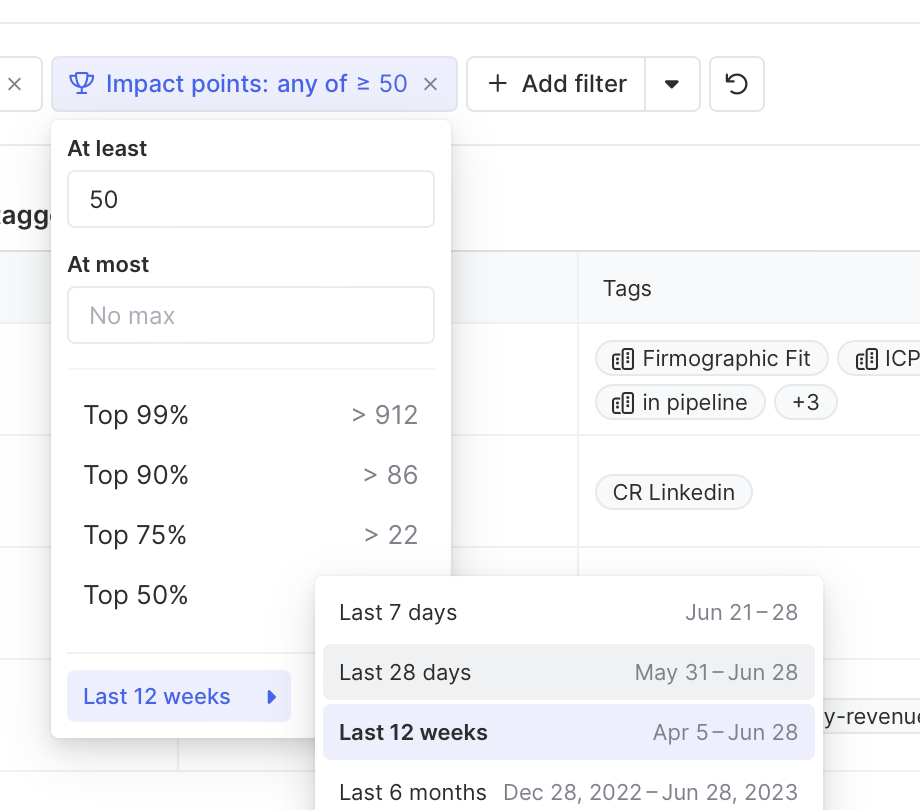Click the Firmographic Fit tag
920x810 pixels.
[x=712, y=358]
